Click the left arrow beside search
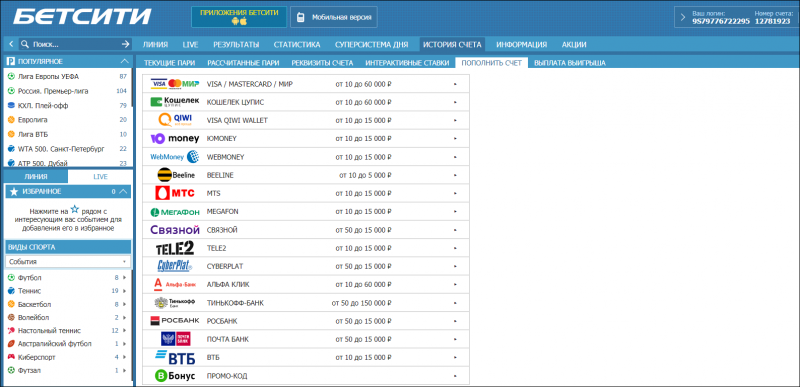This screenshot has width=800, height=387. [x=11, y=44]
